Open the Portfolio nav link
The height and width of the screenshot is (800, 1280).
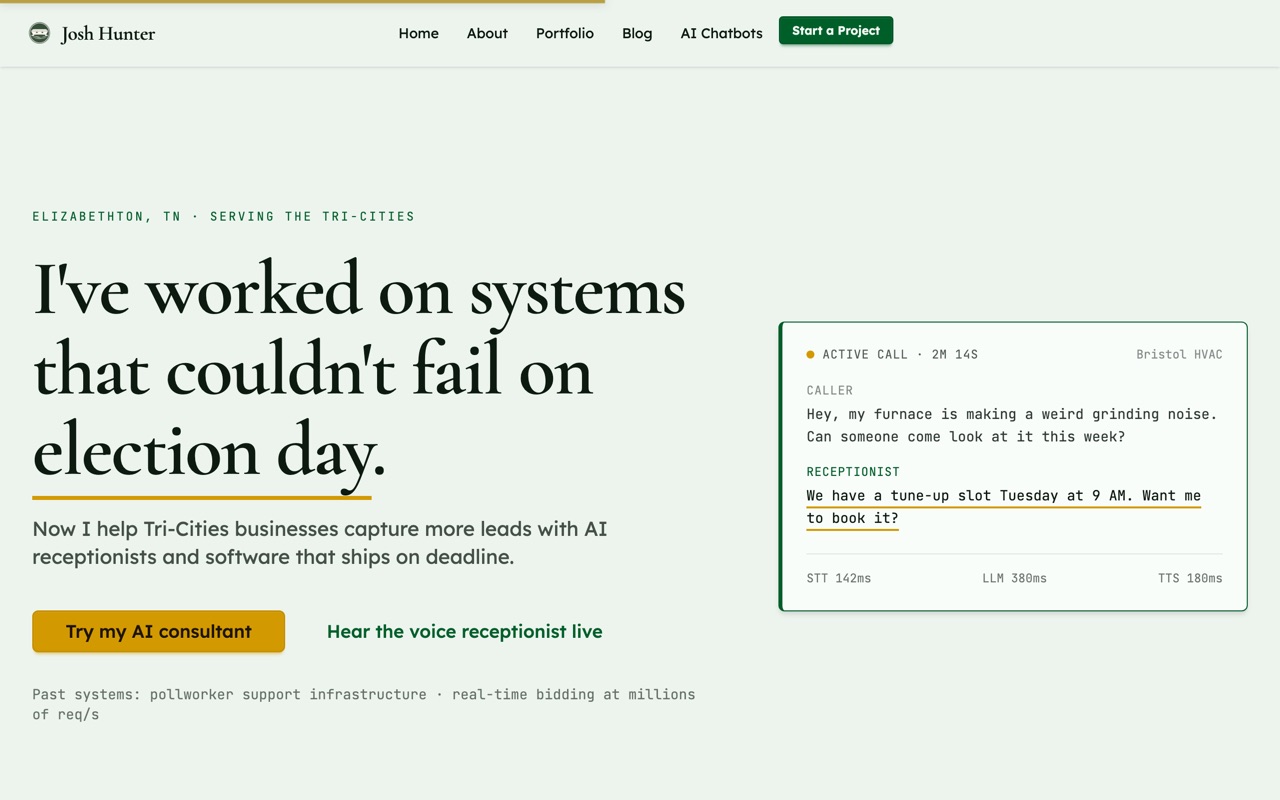[x=565, y=33]
